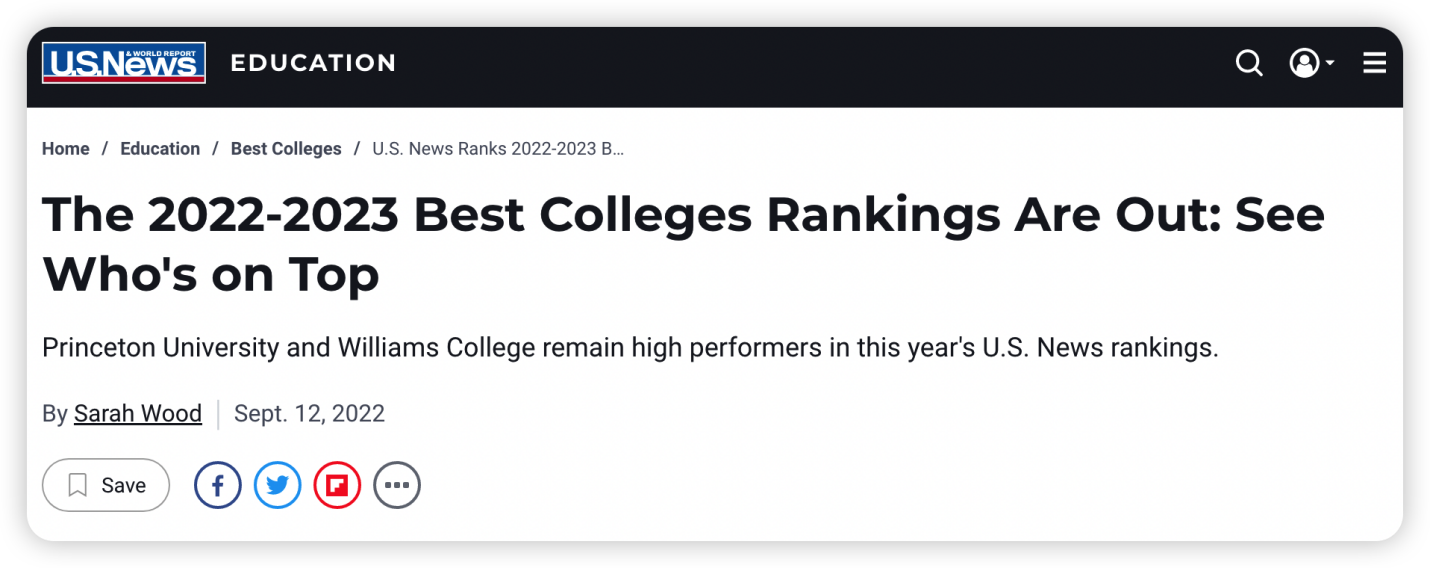Open author Sarah Wood's profile

click(138, 413)
